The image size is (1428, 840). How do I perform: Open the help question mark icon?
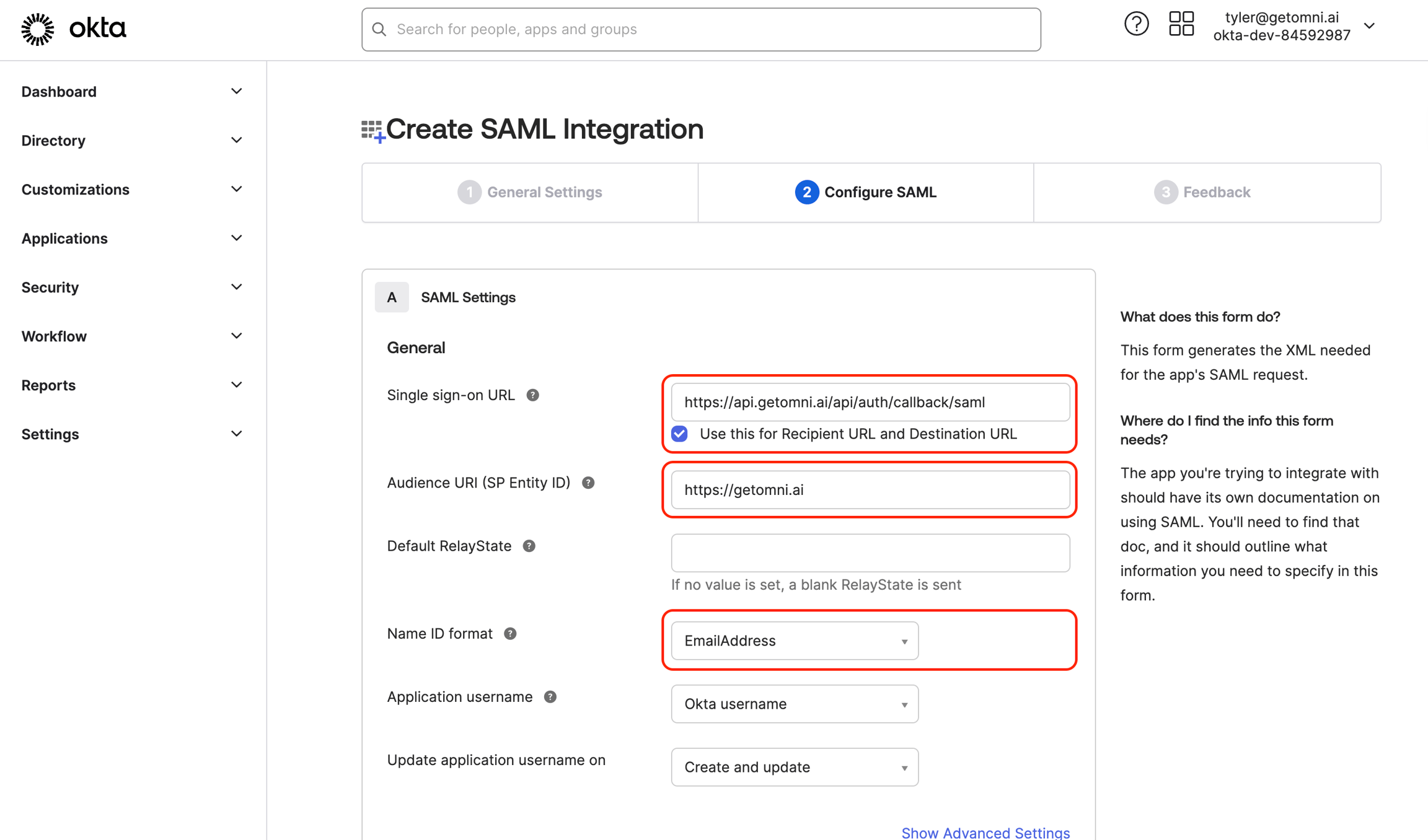pos(1136,24)
